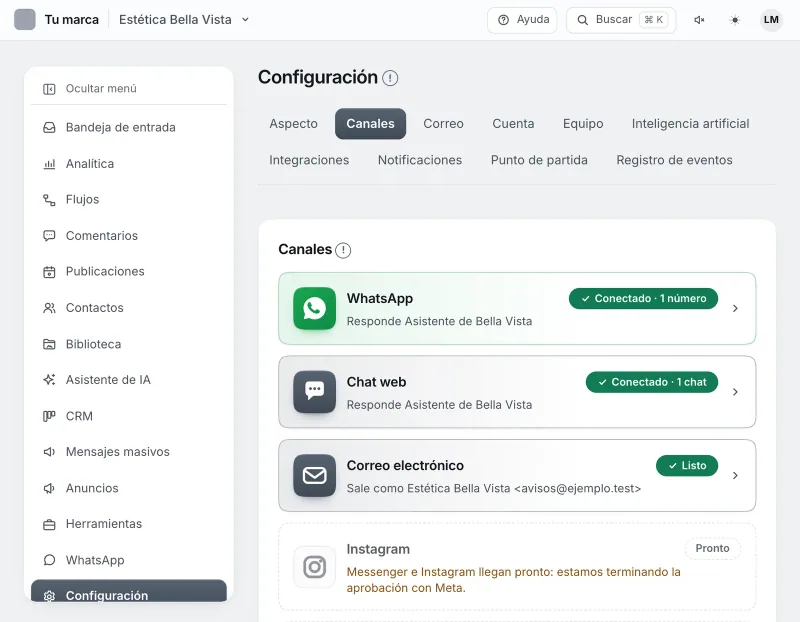Go to the Inteligencia artificial tab
This screenshot has width=800, height=622.
tap(690, 124)
